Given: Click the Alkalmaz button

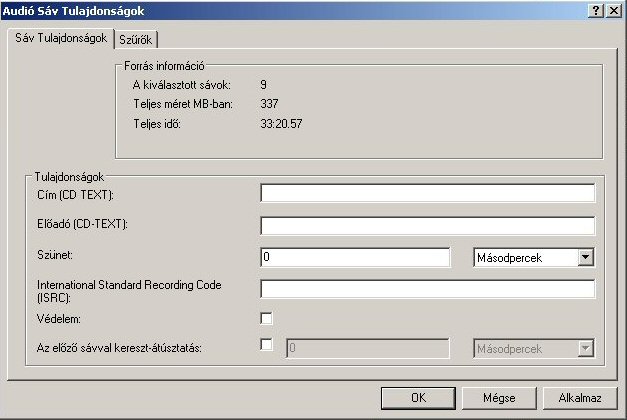Looking at the screenshot, I should (580, 397).
